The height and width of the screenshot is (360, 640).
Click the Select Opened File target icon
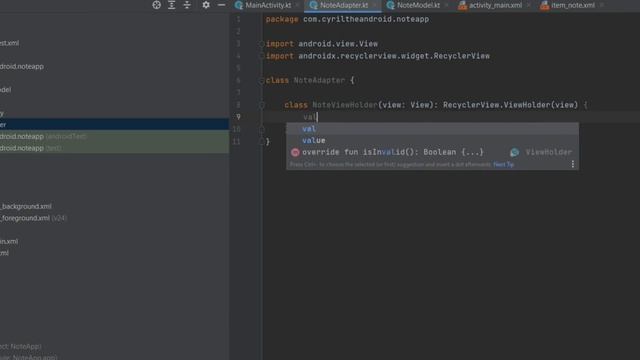[x=156, y=5]
